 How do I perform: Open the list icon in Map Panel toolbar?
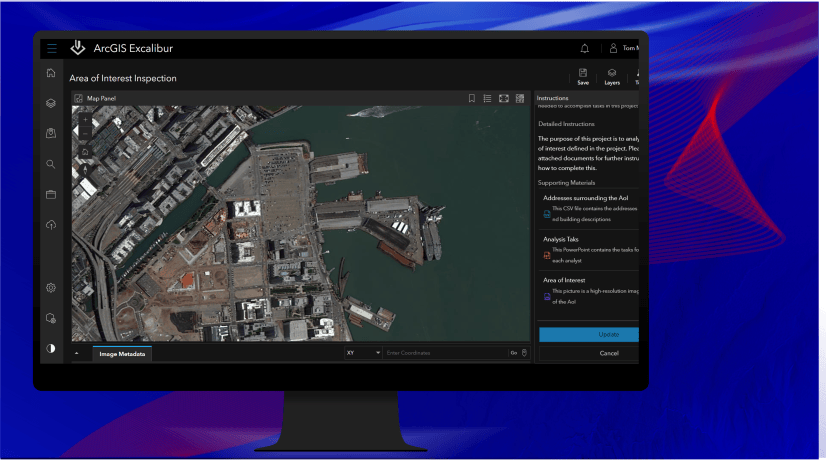tap(488, 98)
